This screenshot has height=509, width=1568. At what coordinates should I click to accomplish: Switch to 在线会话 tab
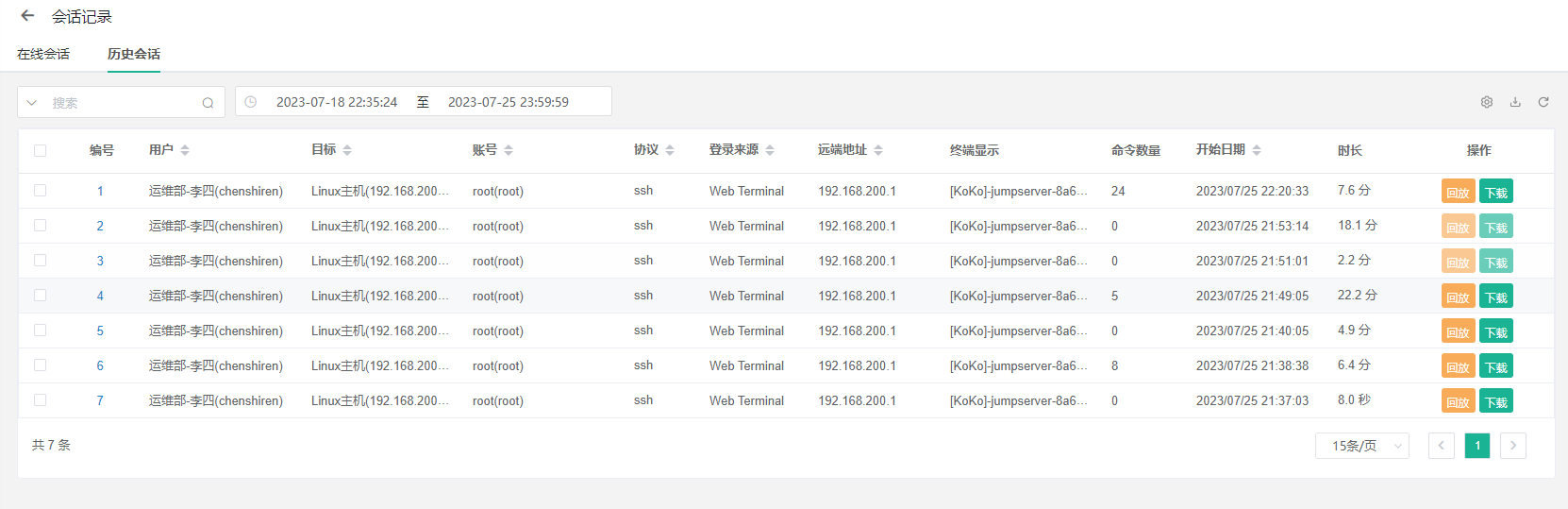pos(43,54)
